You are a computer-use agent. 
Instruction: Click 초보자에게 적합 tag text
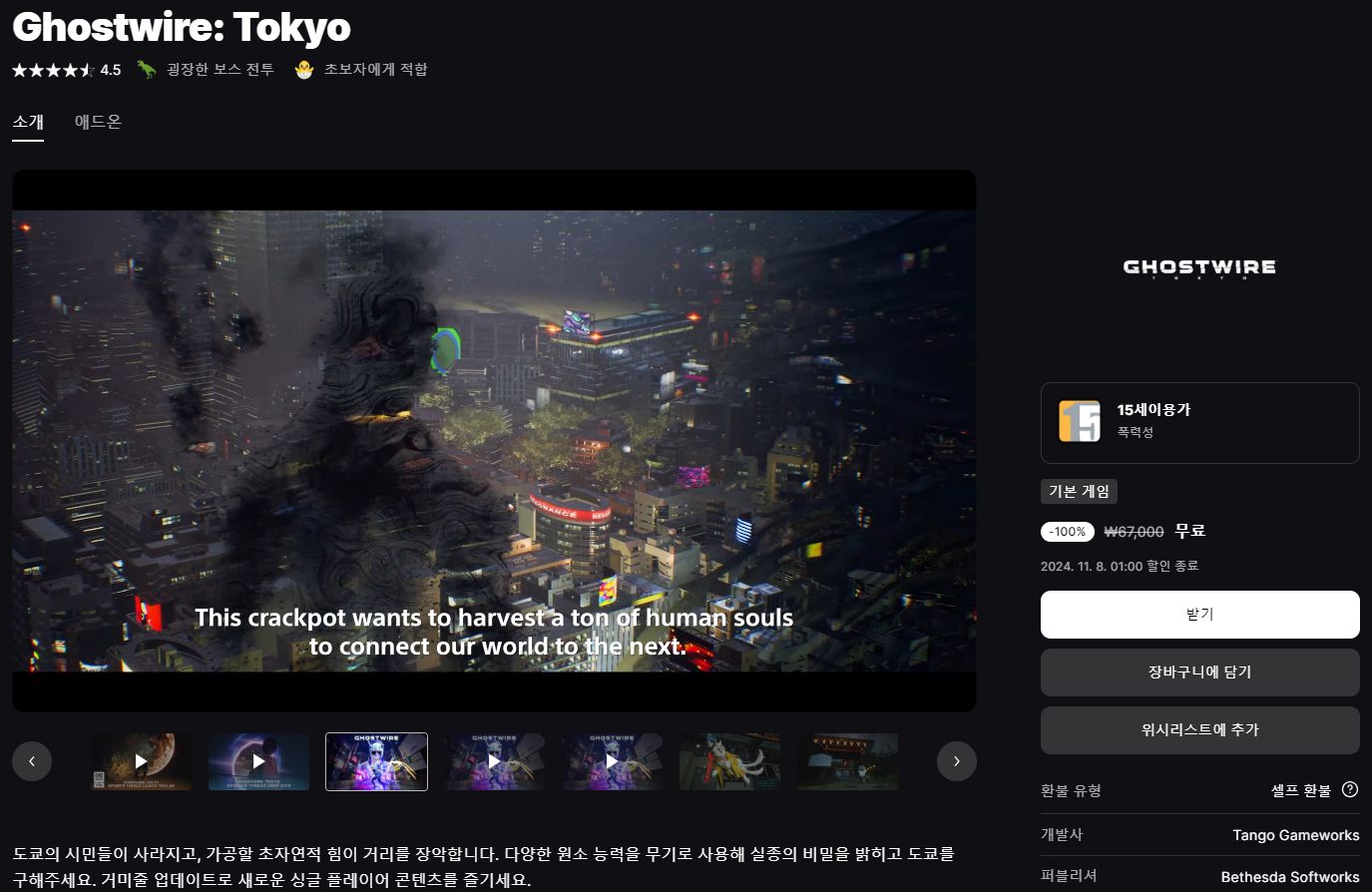(375, 69)
